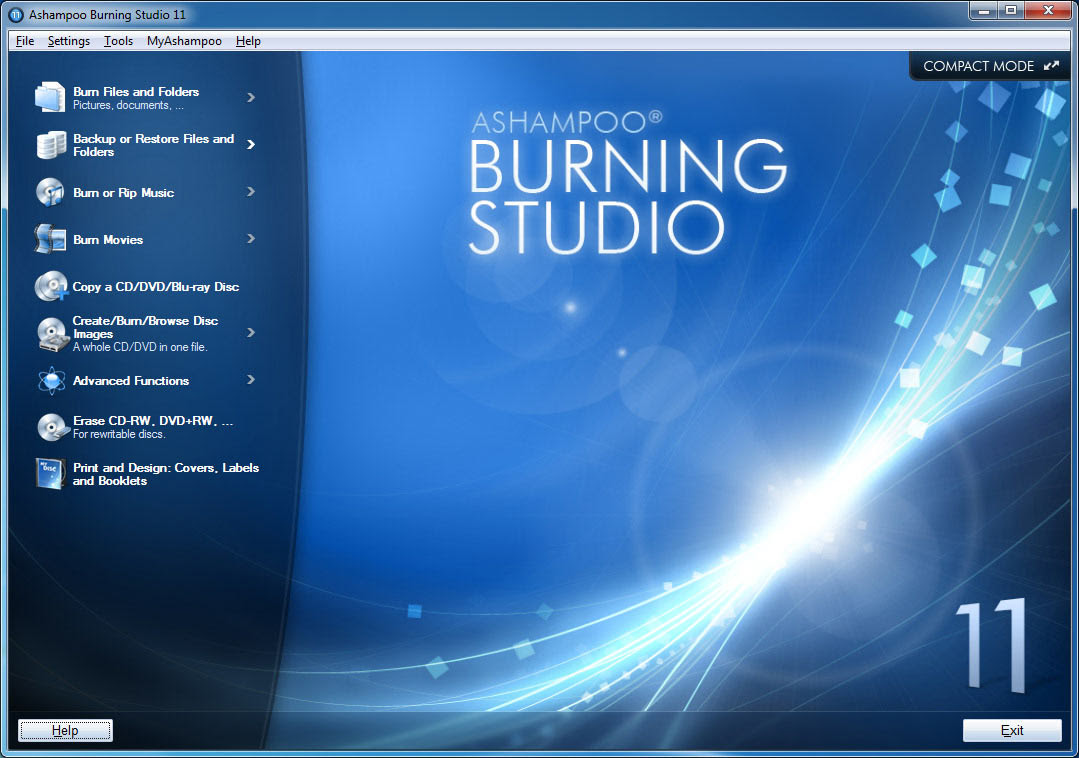Open the Settings menu

coord(69,41)
